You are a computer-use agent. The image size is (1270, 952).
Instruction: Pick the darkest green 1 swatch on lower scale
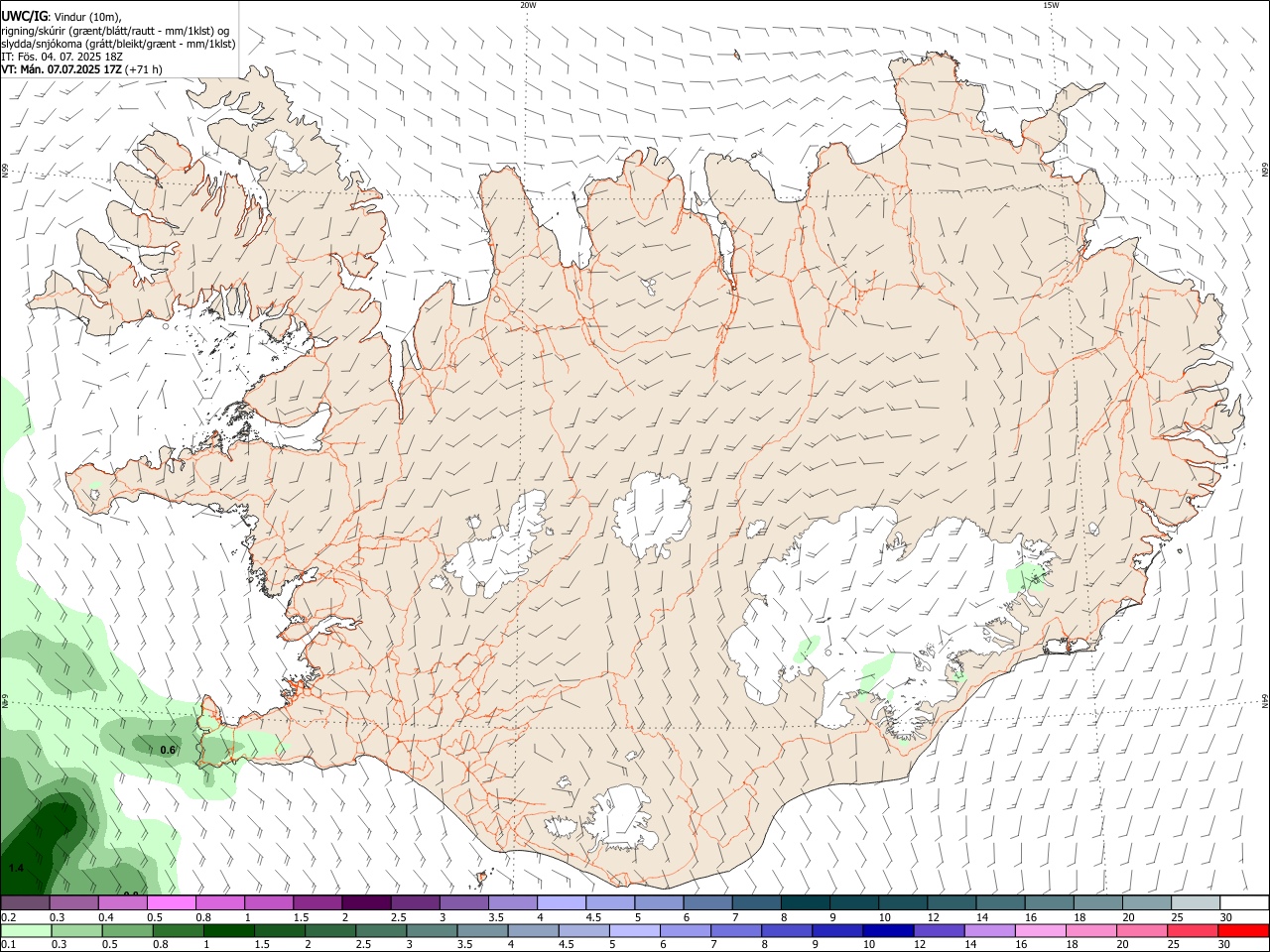pyautogui.click(x=228, y=931)
